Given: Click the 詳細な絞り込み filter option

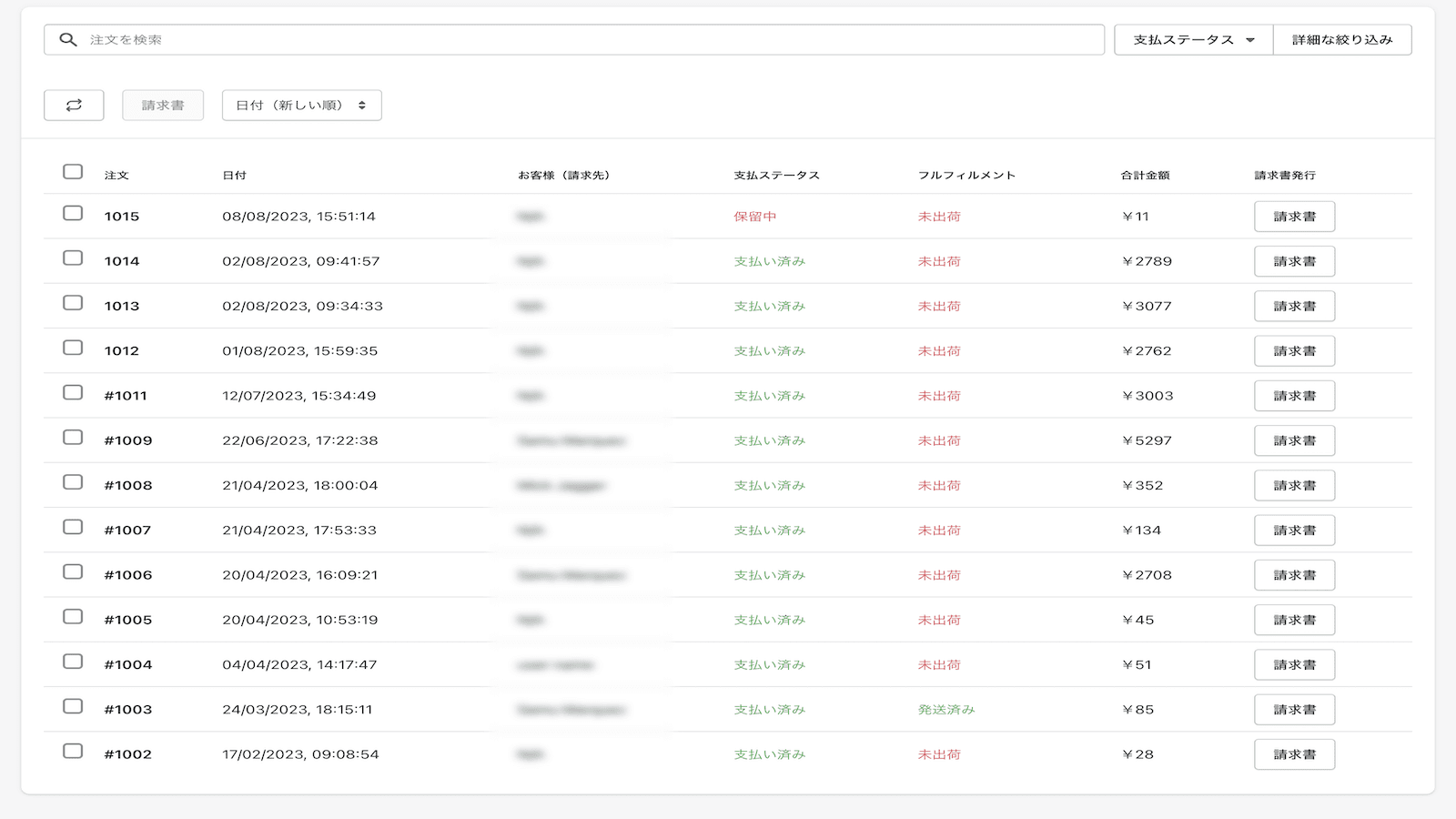Looking at the screenshot, I should pyautogui.click(x=1343, y=39).
